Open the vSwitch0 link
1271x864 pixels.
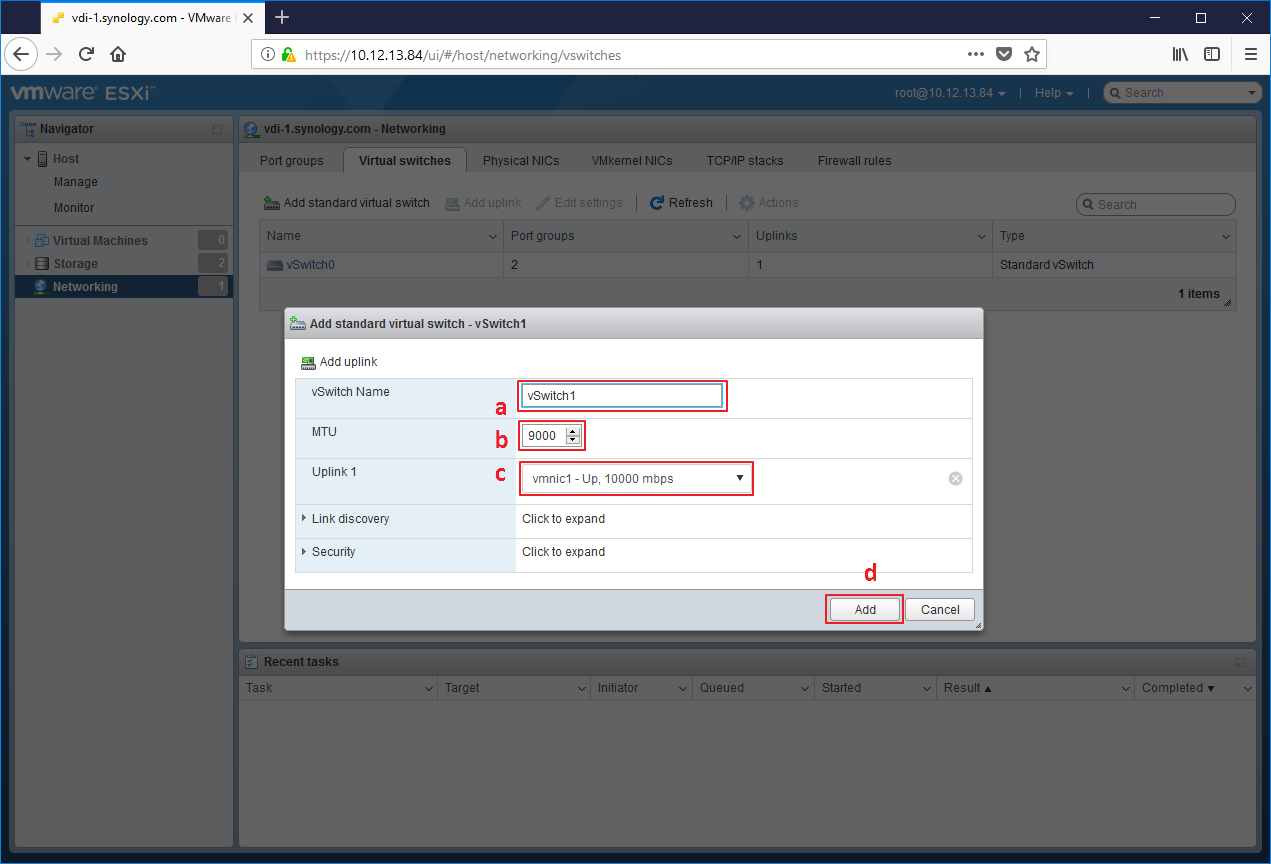[310, 265]
